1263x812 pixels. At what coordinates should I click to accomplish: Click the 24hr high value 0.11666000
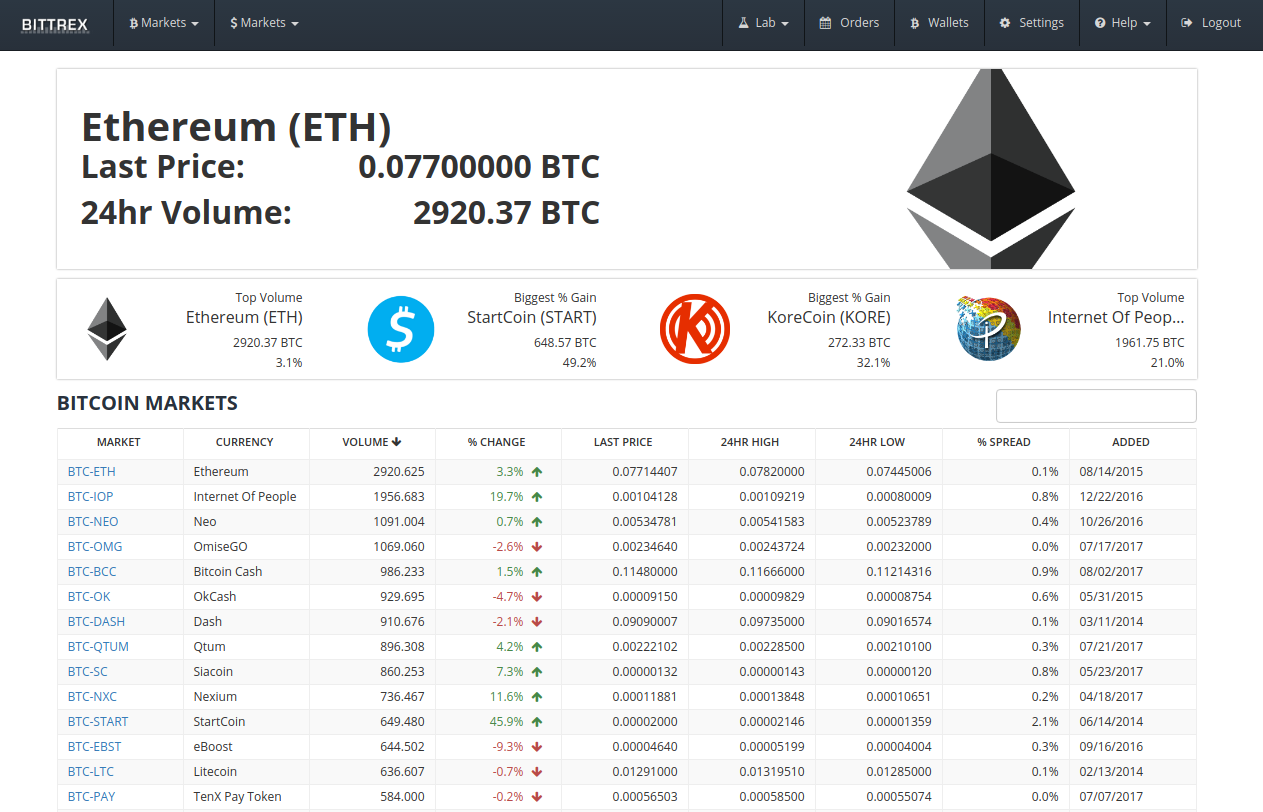[x=772, y=572]
